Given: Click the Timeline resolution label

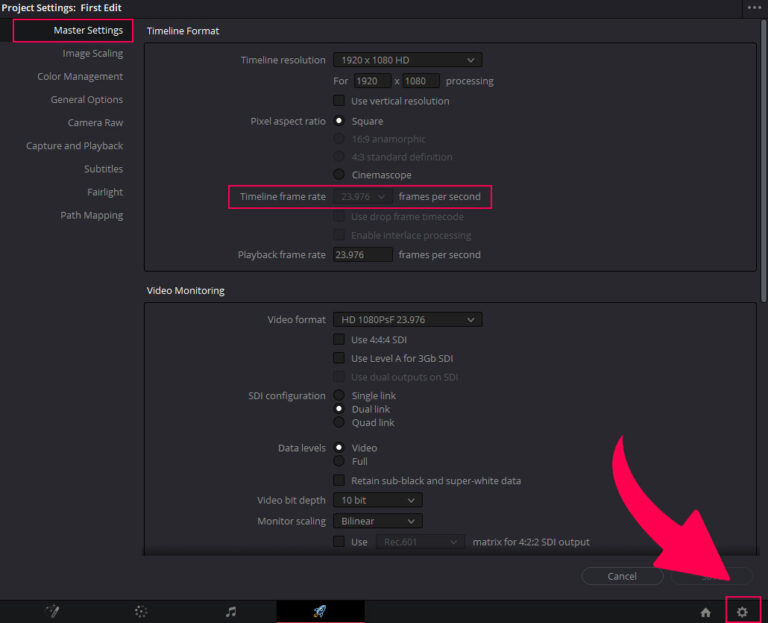Looking at the screenshot, I should coord(283,60).
